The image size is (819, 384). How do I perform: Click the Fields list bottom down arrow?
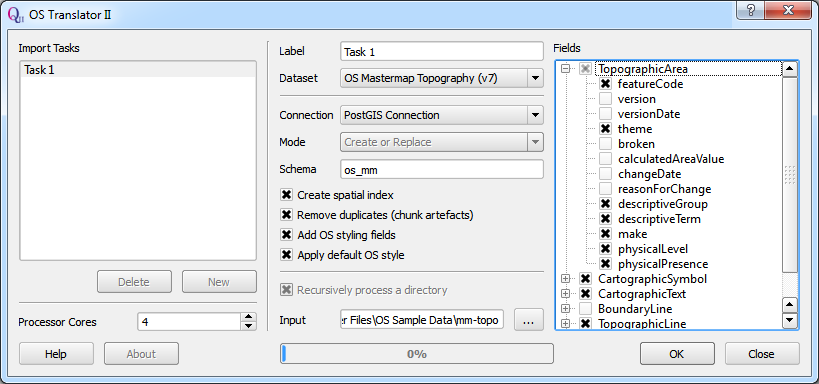pos(790,320)
